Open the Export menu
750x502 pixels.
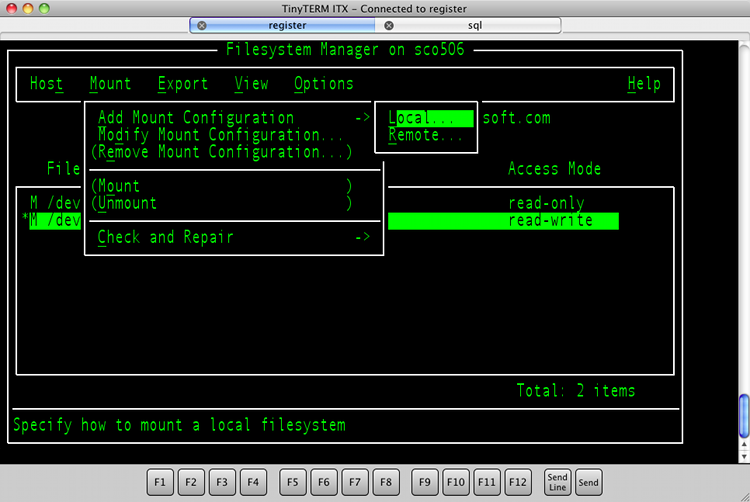point(183,84)
